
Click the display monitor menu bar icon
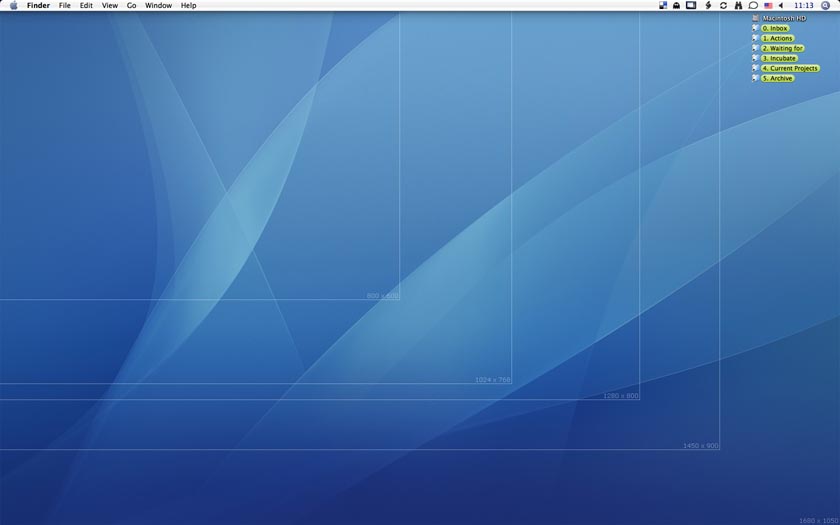click(690, 6)
